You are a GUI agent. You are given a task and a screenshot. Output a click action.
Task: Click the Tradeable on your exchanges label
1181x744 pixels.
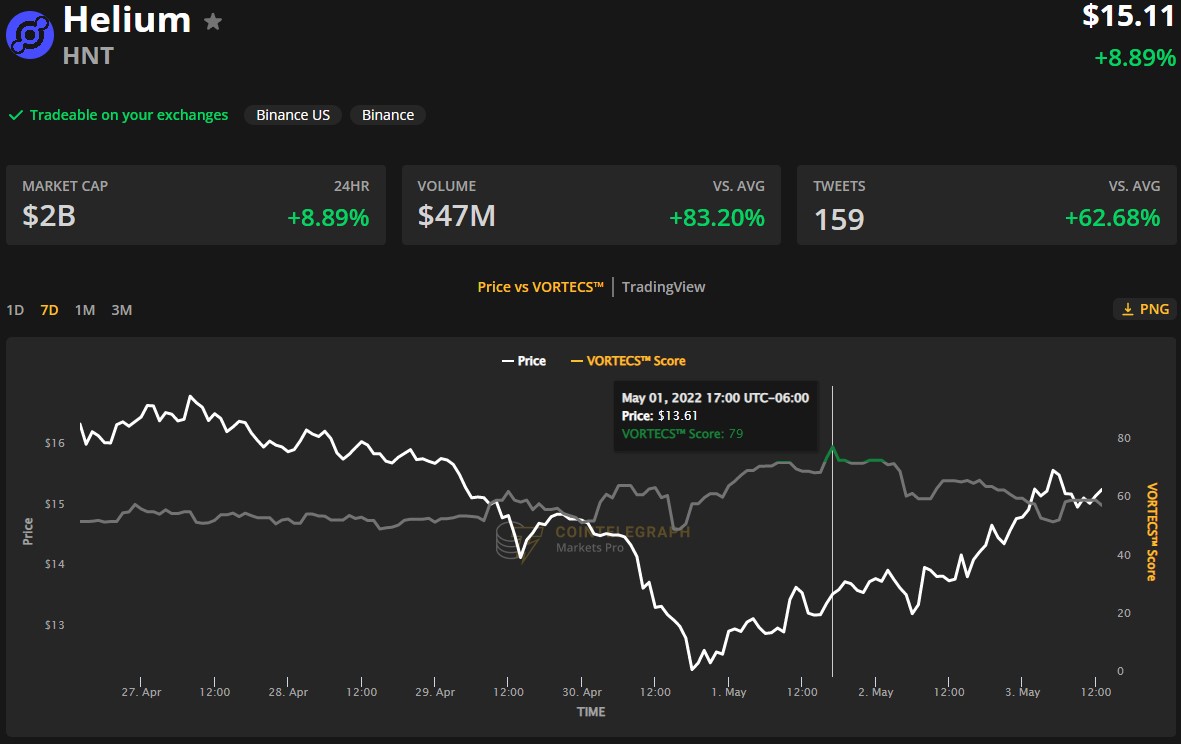[129, 115]
